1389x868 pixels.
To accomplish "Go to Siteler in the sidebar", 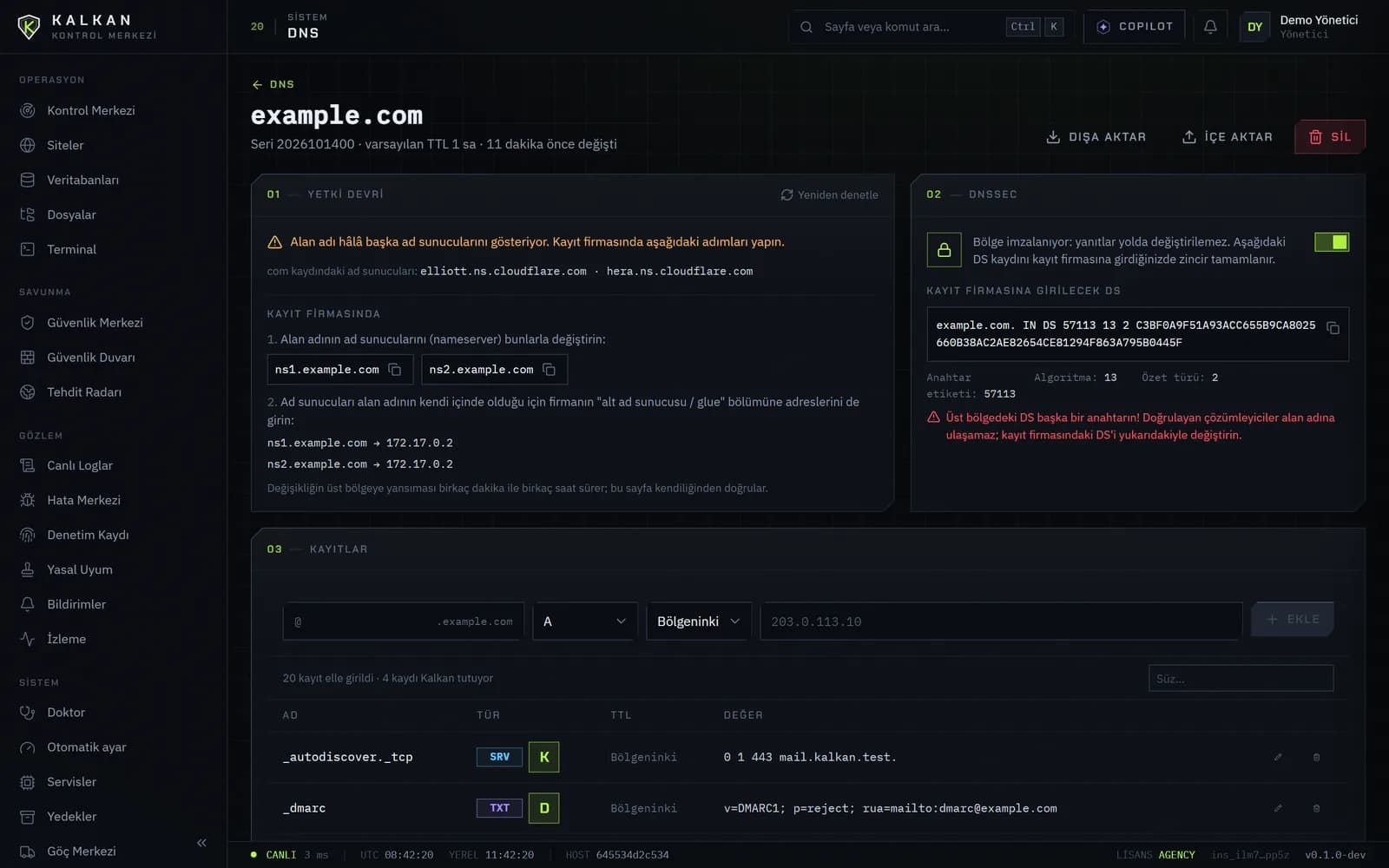I will pyautogui.click(x=114, y=145).
